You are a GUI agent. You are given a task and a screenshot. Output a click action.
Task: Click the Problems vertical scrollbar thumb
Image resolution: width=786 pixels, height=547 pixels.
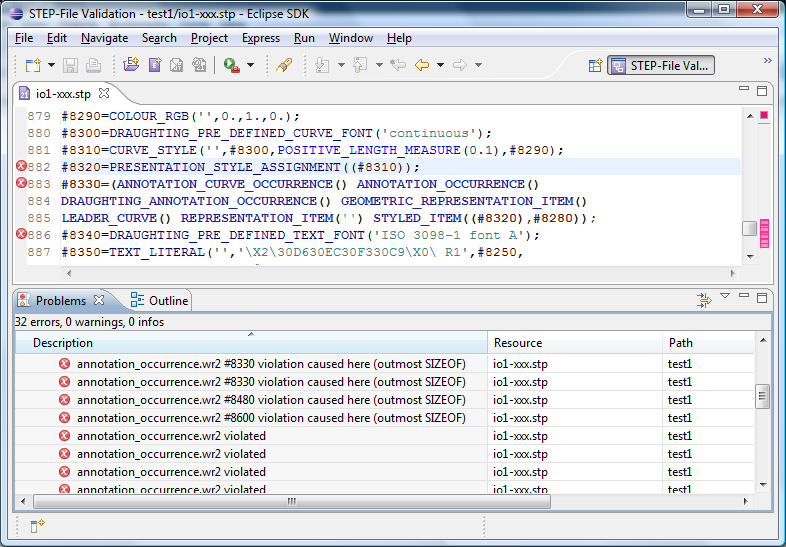tap(762, 397)
